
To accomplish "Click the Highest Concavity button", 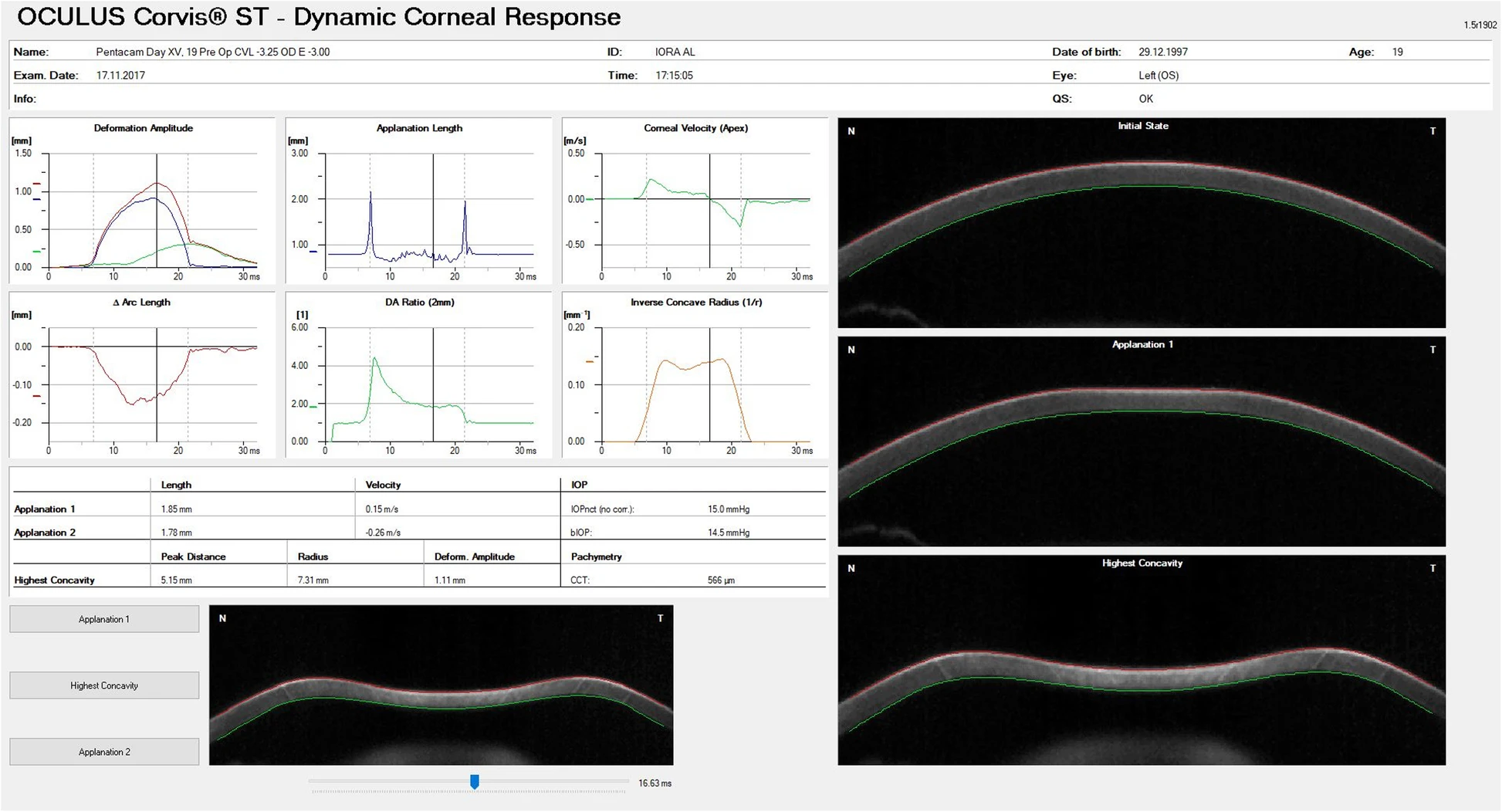I will (104, 685).
